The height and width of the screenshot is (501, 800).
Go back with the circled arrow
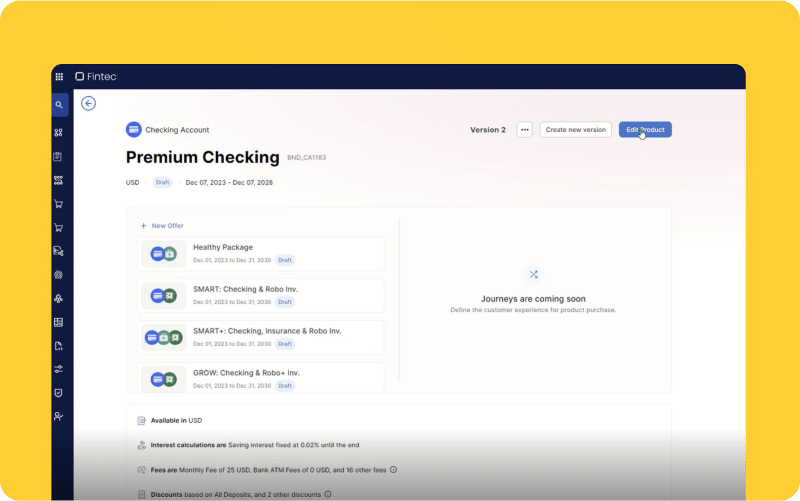click(x=88, y=104)
